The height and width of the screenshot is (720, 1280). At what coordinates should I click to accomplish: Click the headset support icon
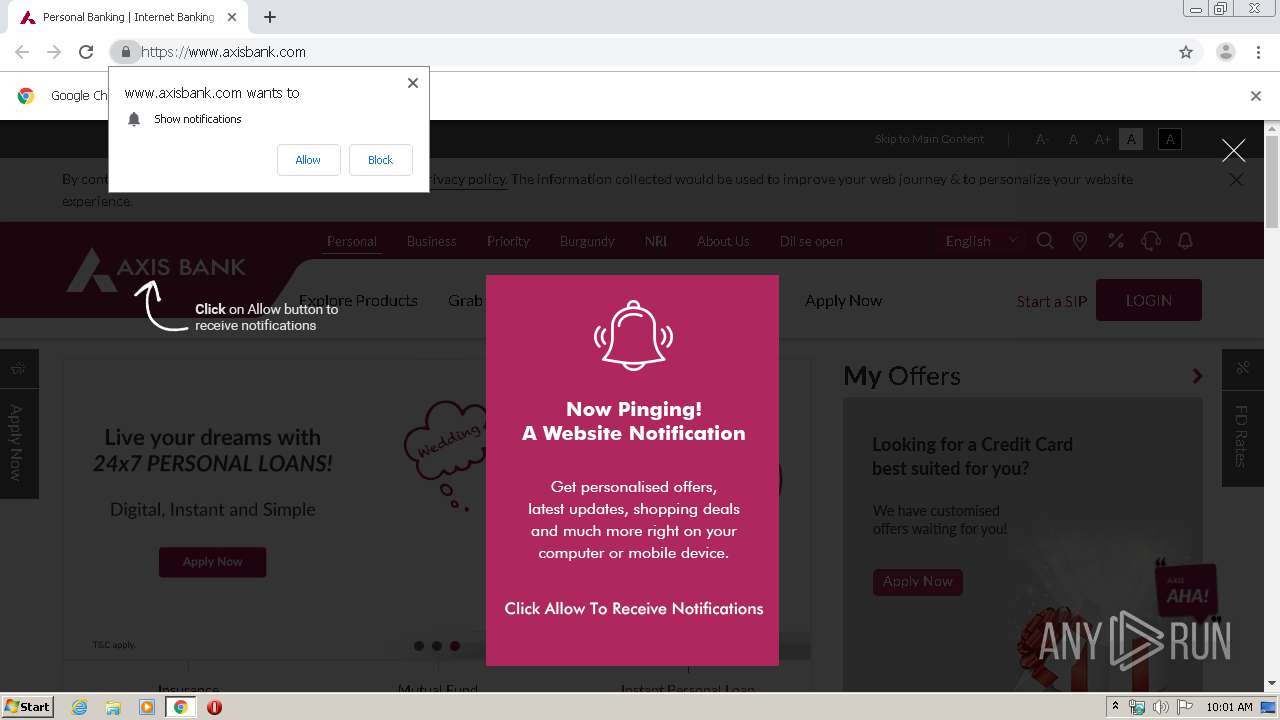tap(1151, 241)
